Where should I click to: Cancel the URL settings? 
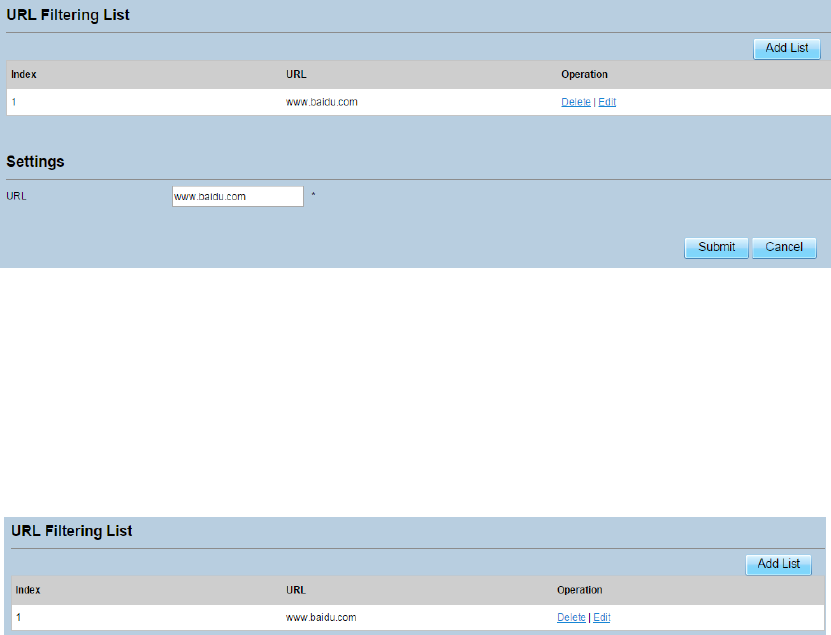784,248
